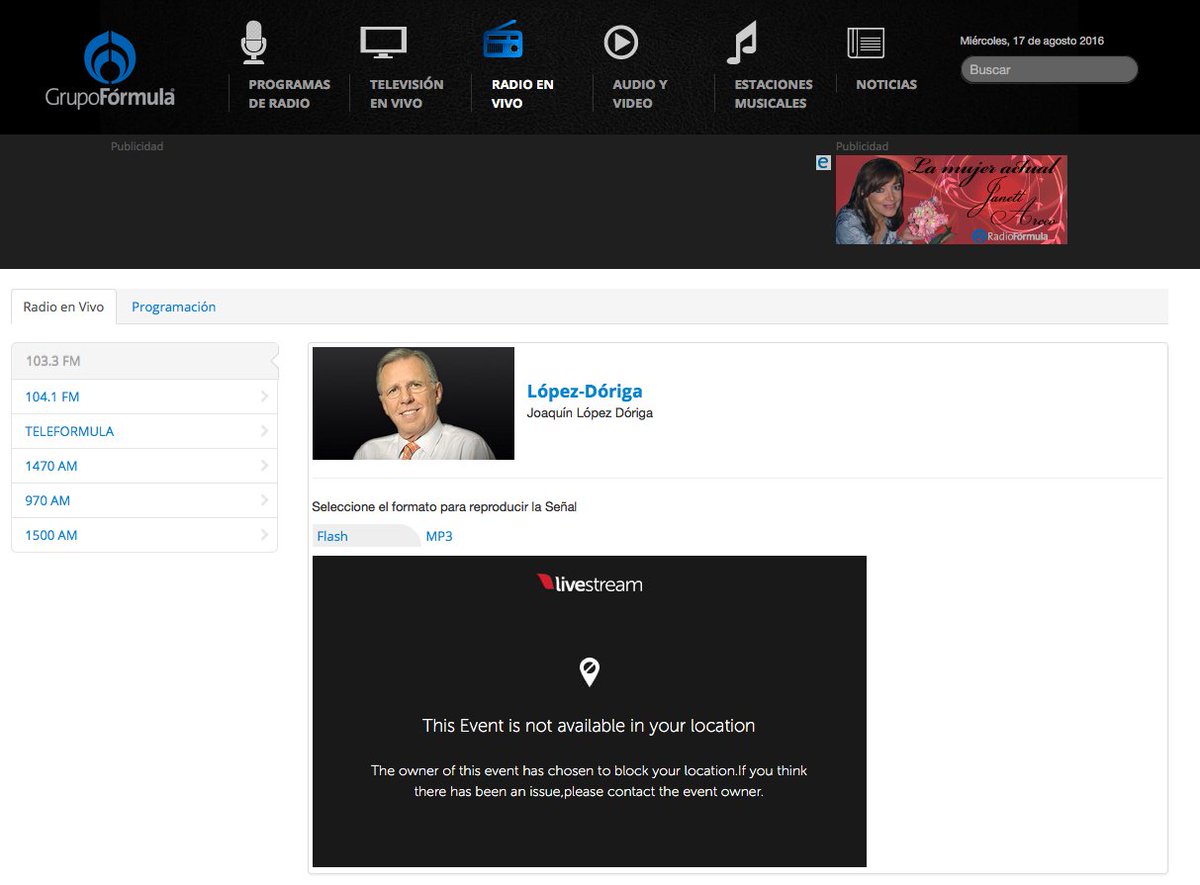Click the La mujer actual banner ad
The image size is (1200, 885).
coord(951,199)
